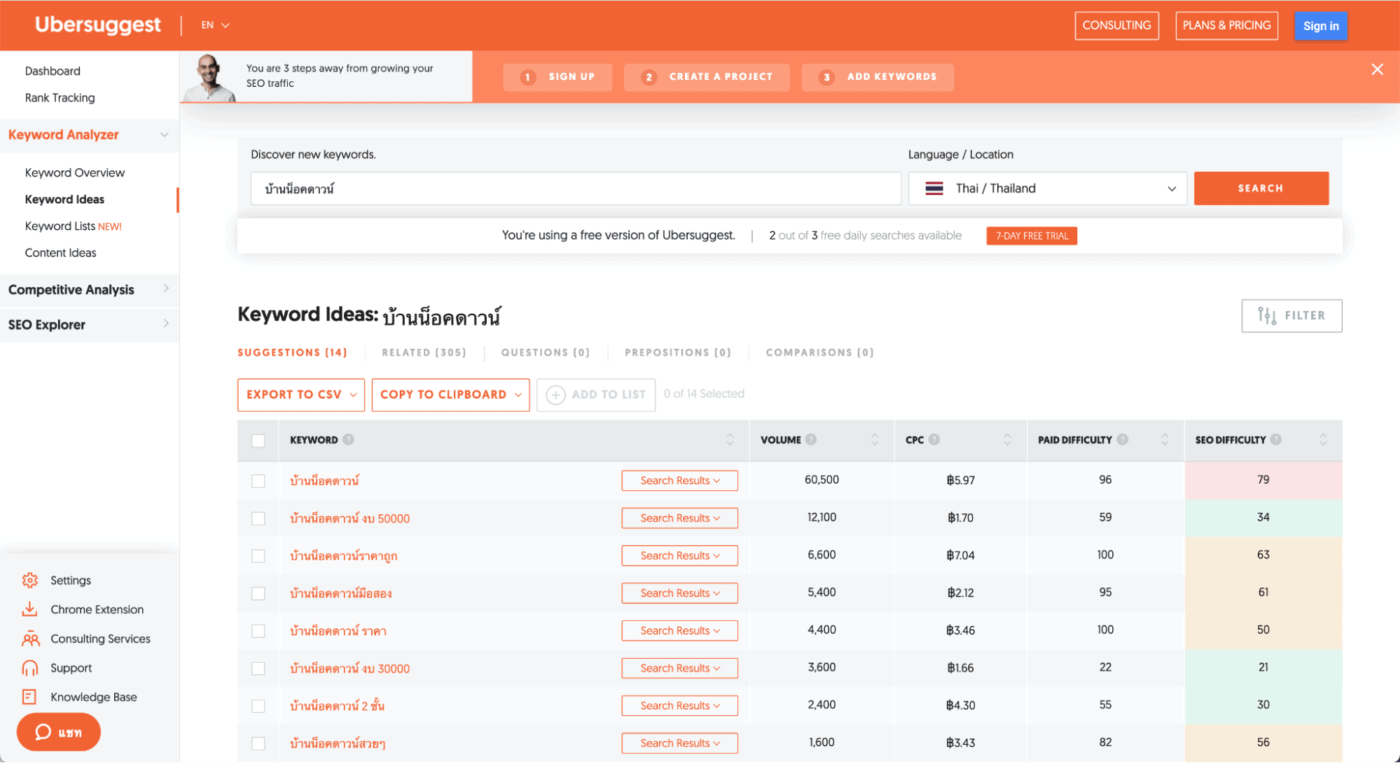This screenshot has width=1400, height=763.
Task: Click the info icon next to VOLUME header
Action: pyautogui.click(x=811, y=440)
